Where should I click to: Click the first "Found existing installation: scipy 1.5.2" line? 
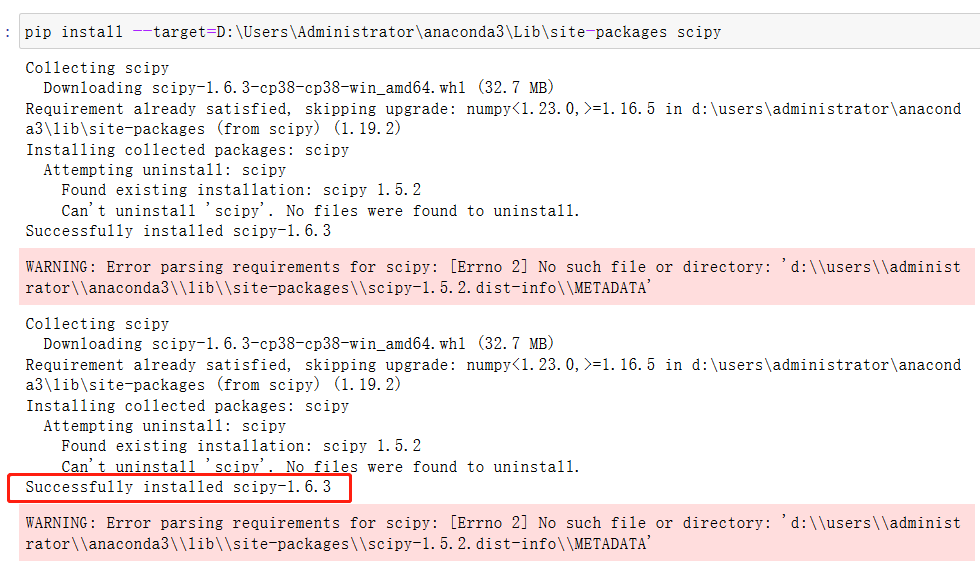[241, 190]
